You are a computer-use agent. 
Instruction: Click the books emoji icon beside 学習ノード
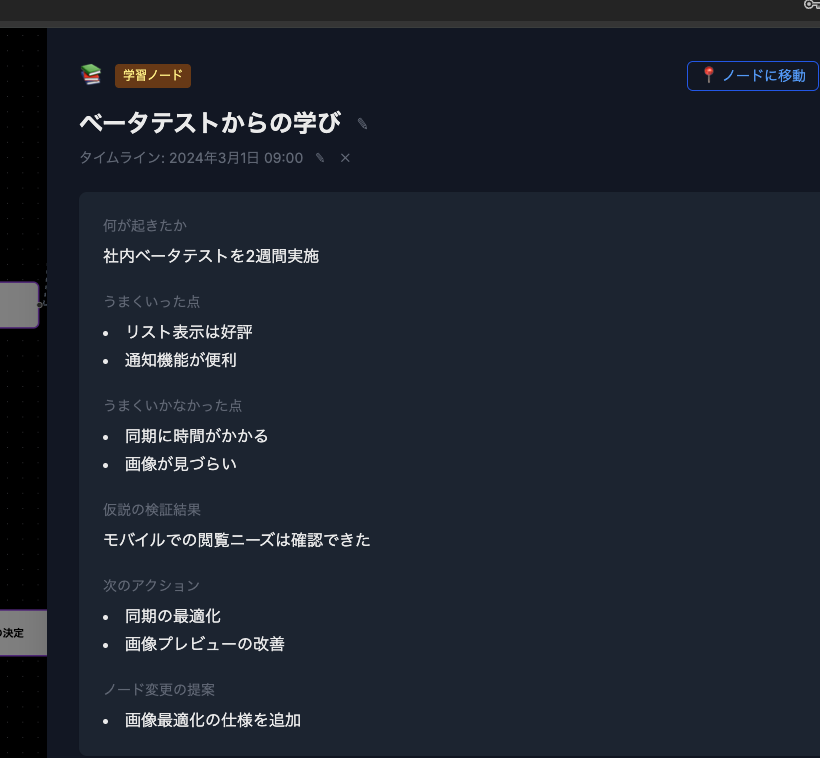(x=91, y=74)
